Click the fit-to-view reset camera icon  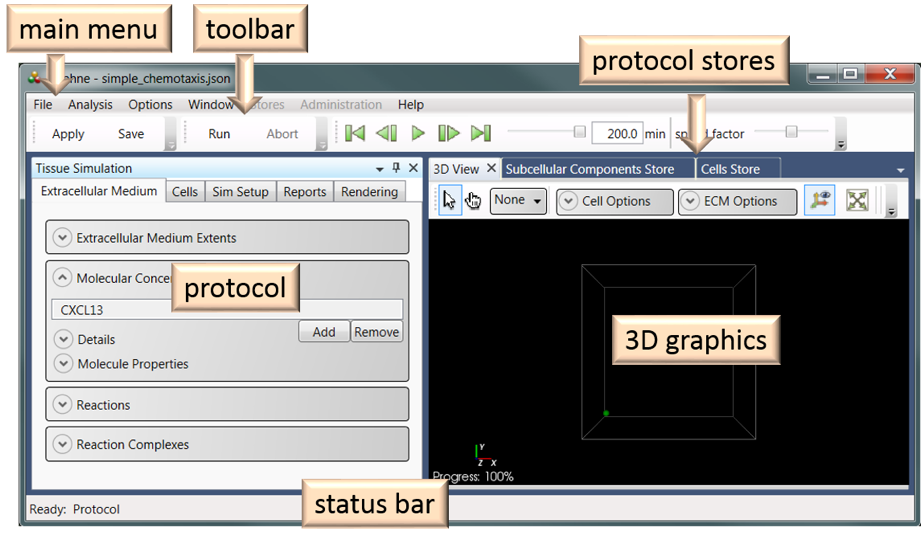[x=857, y=200]
